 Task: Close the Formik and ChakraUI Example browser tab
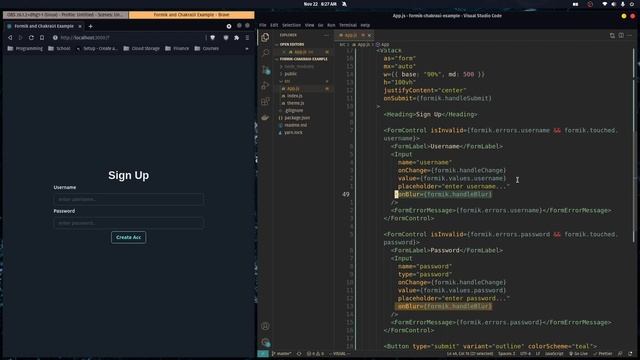(x=80, y=26)
